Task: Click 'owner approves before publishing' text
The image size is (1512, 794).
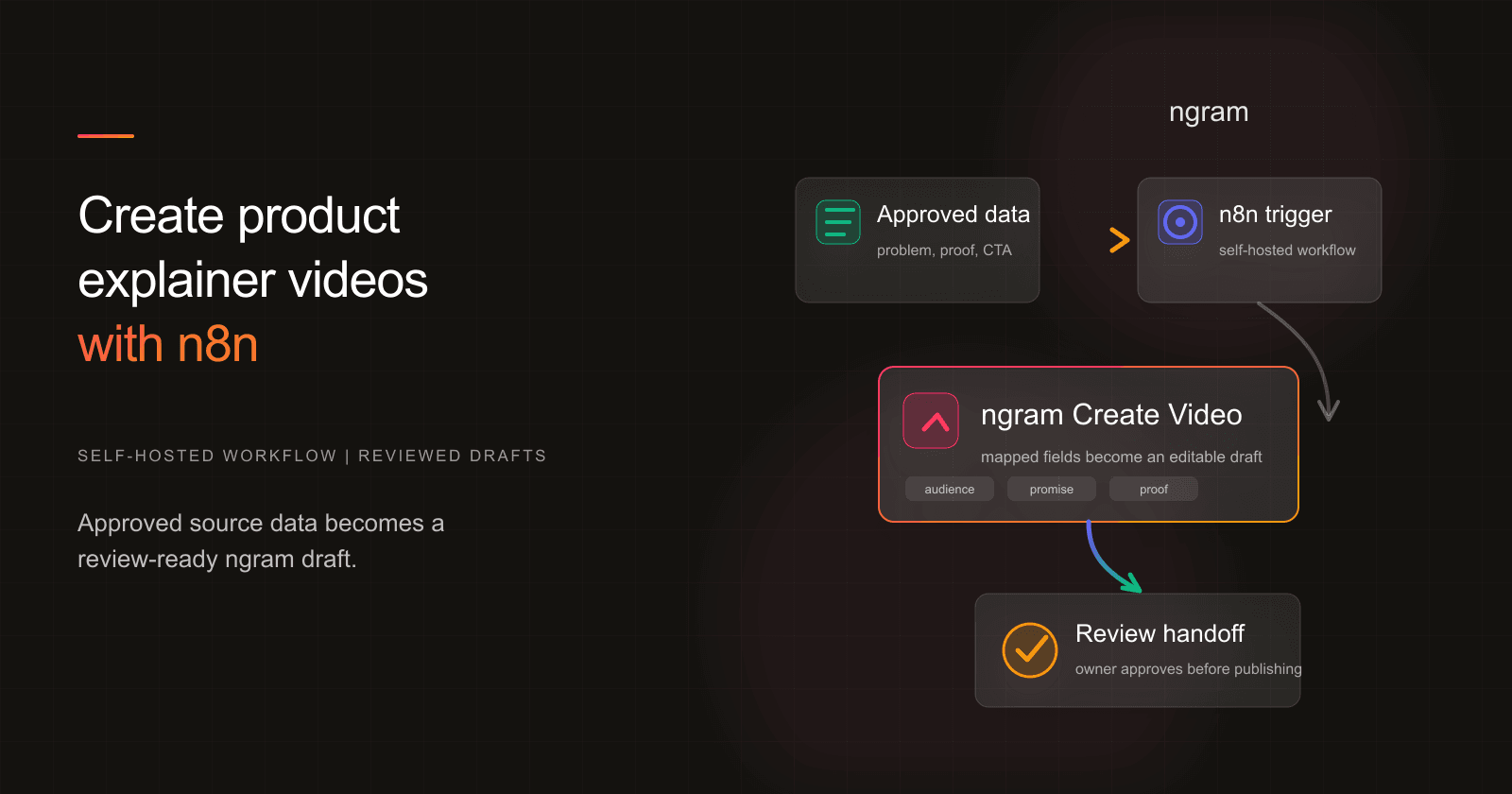Action: tap(1189, 669)
